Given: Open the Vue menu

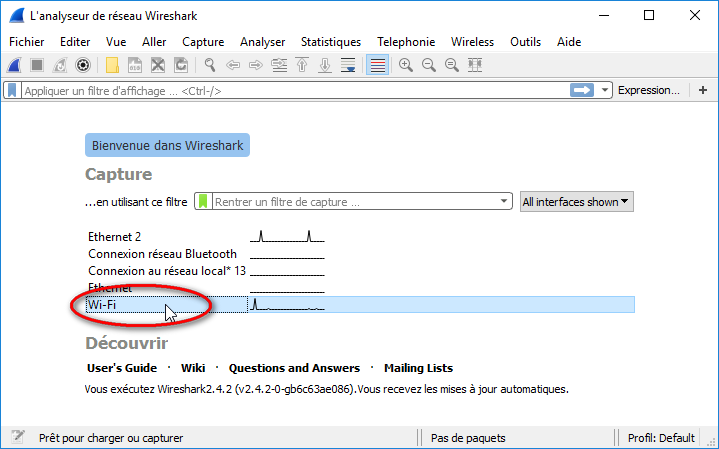Looking at the screenshot, I should click(x=116, y=42).
